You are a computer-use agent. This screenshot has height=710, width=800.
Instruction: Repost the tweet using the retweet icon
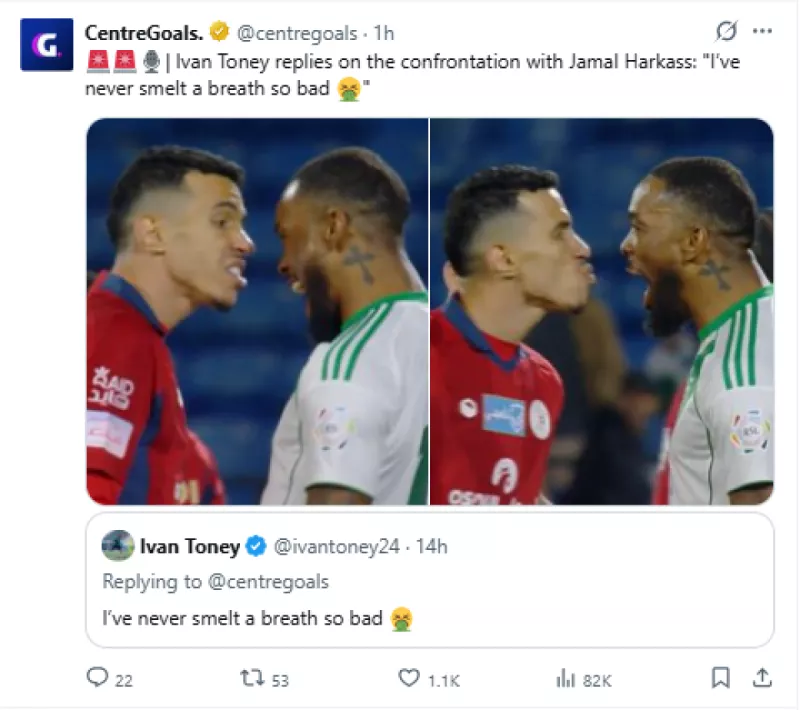[254, 678]
